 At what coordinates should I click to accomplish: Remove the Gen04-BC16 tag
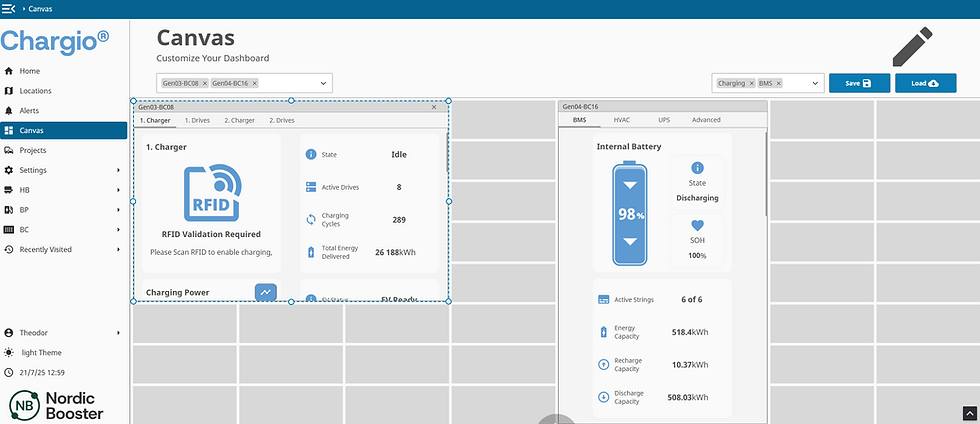pyautogui.click(x=255, y=83)
